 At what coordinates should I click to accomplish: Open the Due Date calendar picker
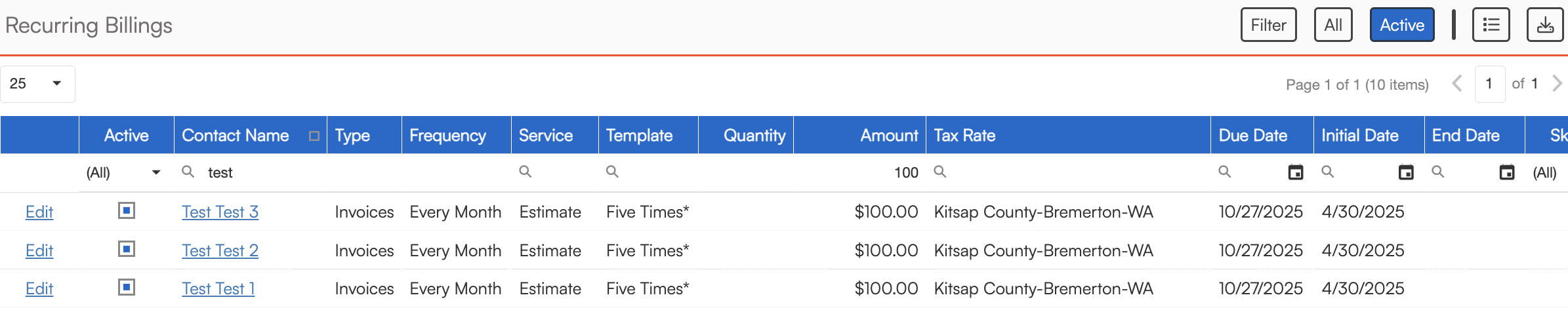[1295, 172]
